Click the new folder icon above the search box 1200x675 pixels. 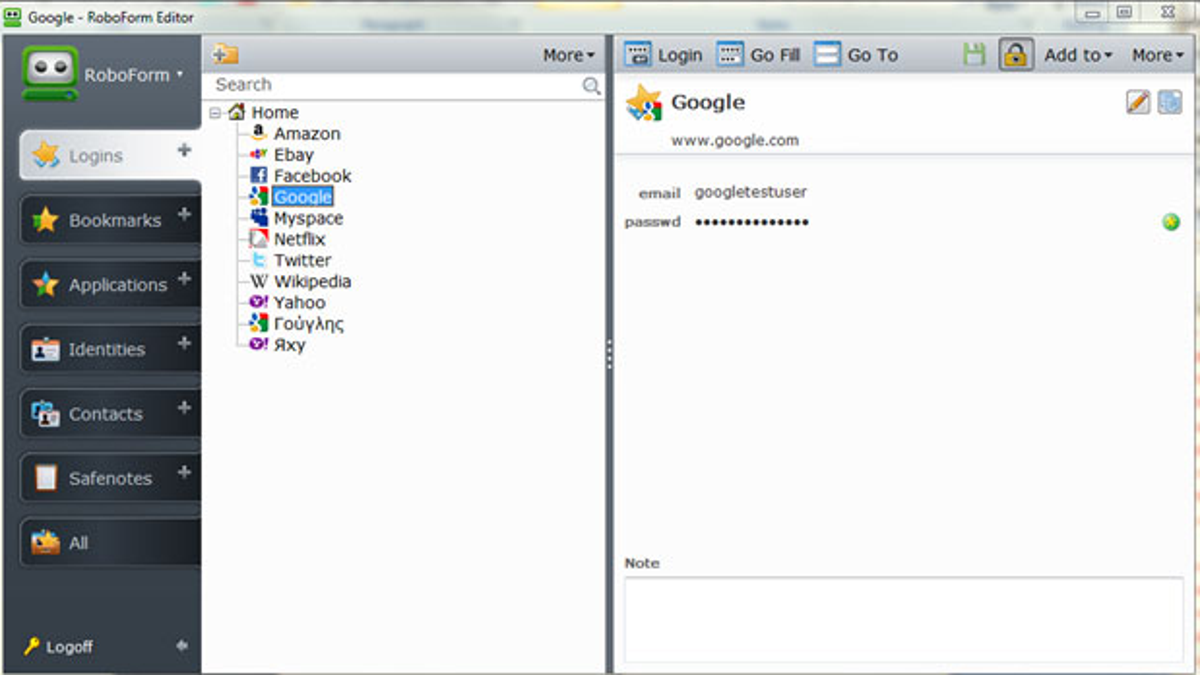pyautogui.click(x=226, y=55)
